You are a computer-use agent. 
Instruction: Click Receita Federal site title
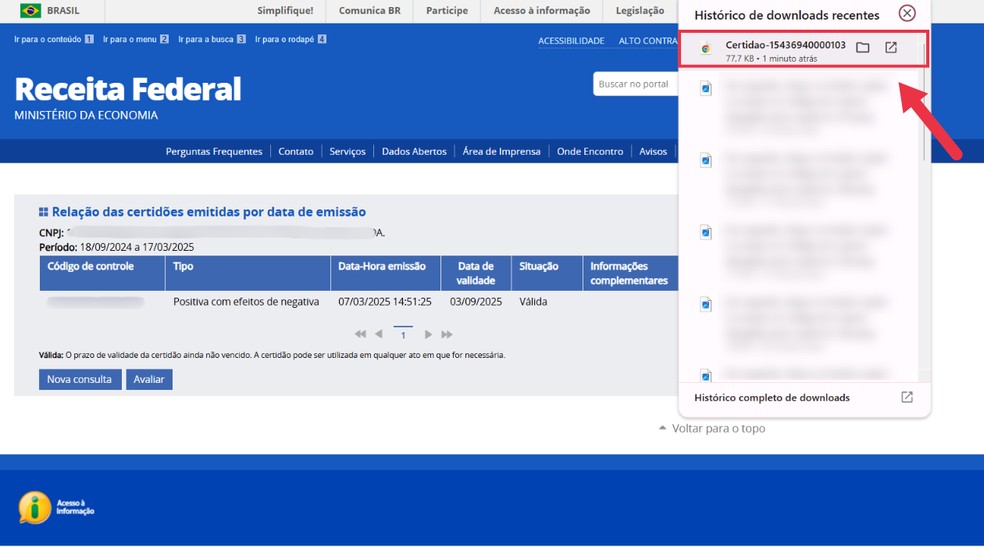[128, 89]
